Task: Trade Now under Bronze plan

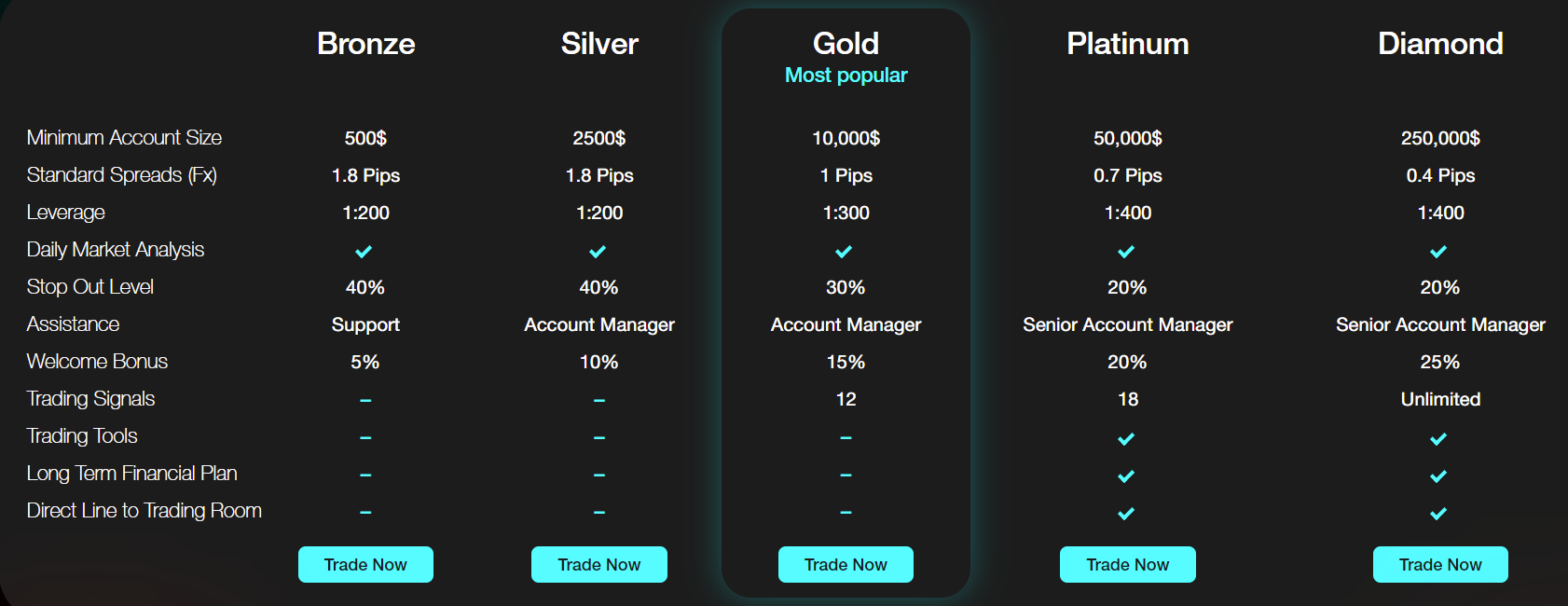Action: pos(365,565)
